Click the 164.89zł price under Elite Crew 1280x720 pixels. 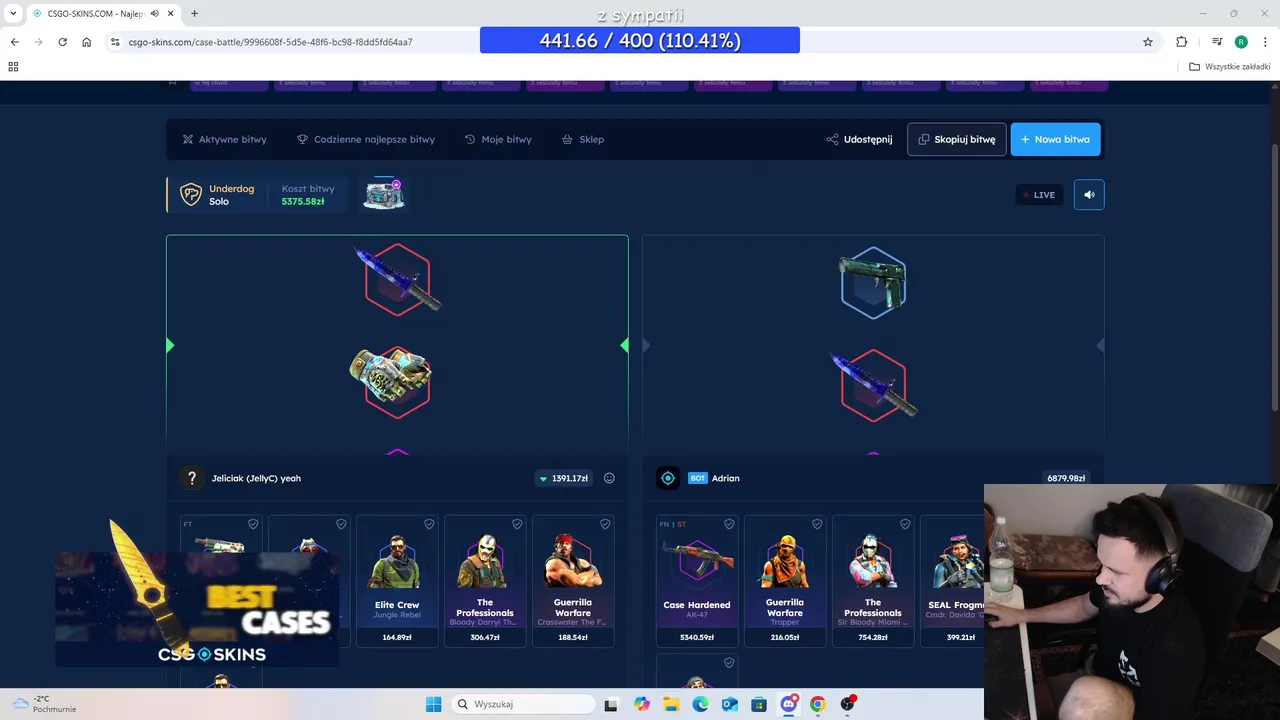pyautogui.click(x=397, y=637)
